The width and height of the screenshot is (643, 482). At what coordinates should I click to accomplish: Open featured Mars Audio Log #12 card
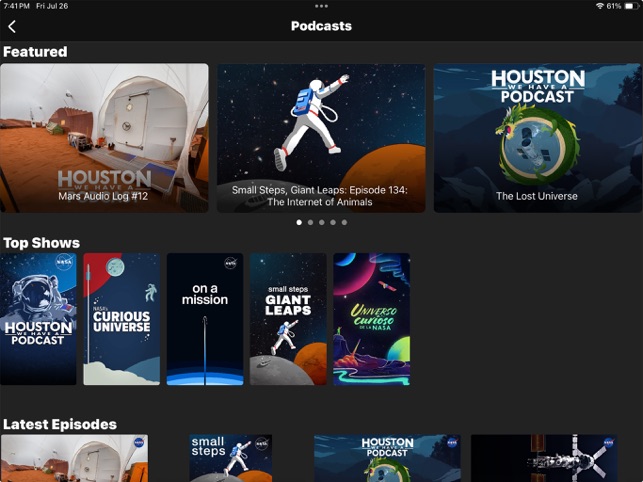tap(104, 138)
